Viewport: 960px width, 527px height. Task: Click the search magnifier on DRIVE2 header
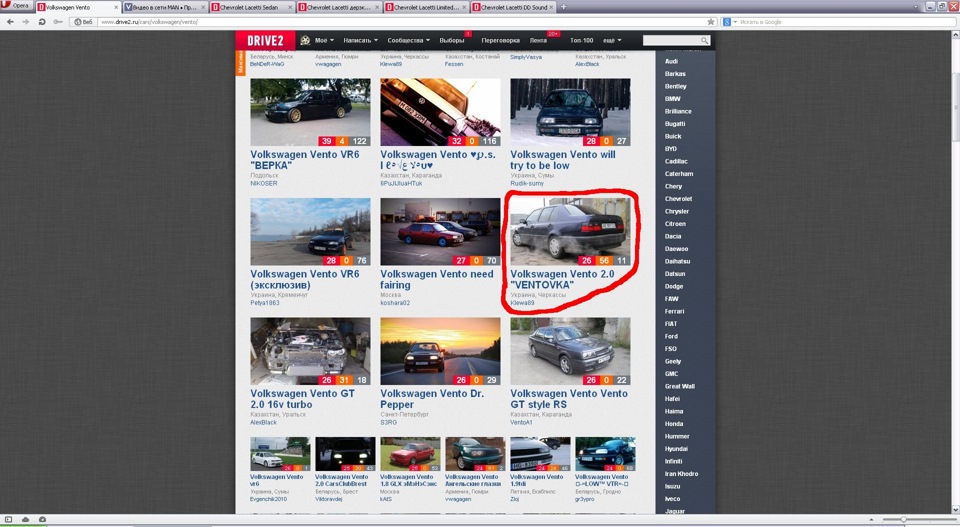[x=705, y=40]
